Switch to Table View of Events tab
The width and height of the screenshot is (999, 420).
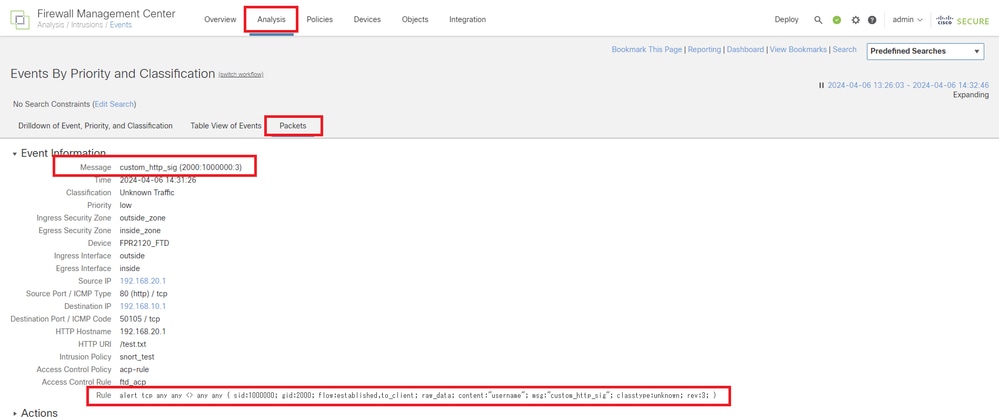tap(226, 126)
